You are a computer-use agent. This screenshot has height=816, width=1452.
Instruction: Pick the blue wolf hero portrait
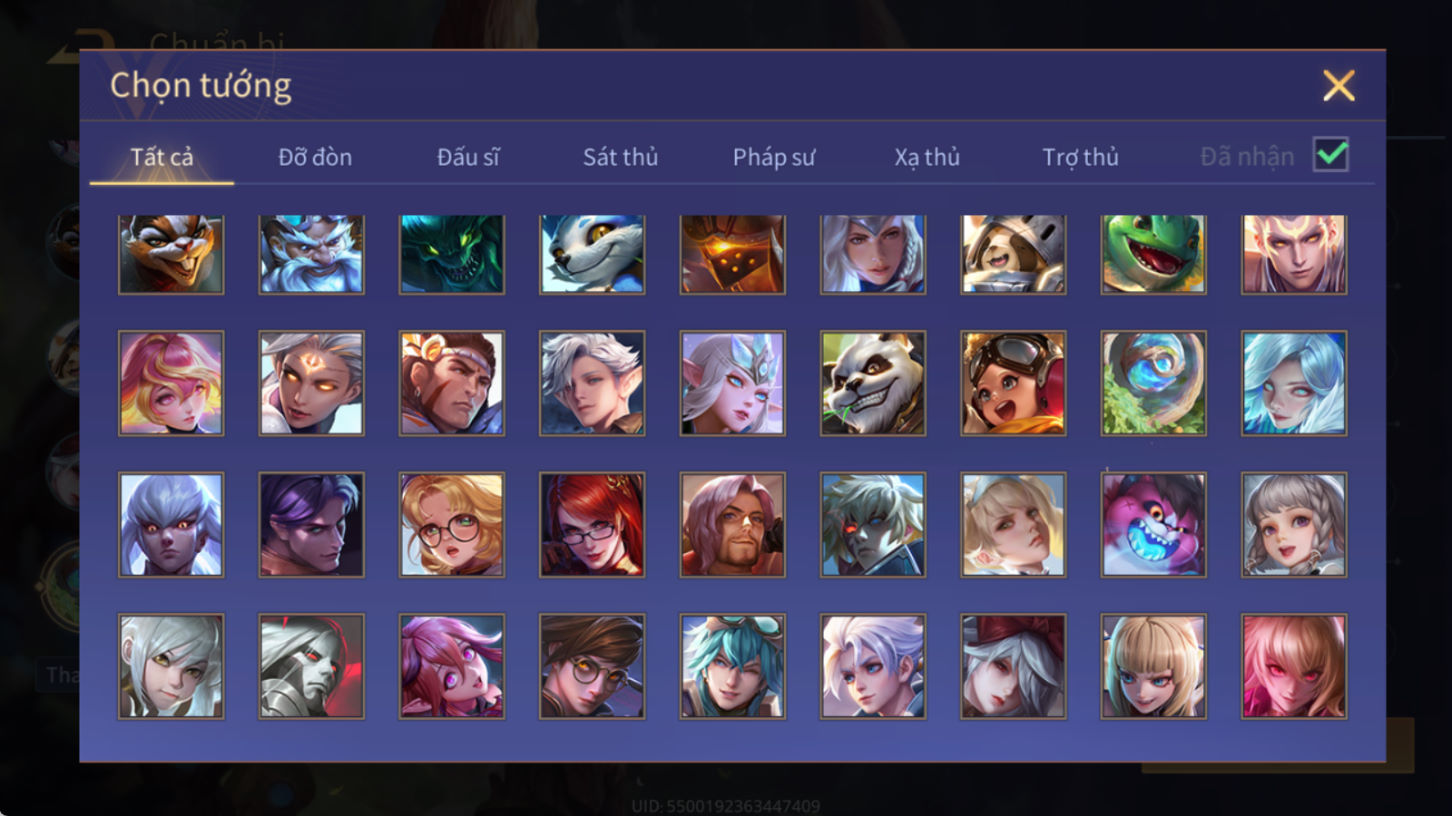592,254
